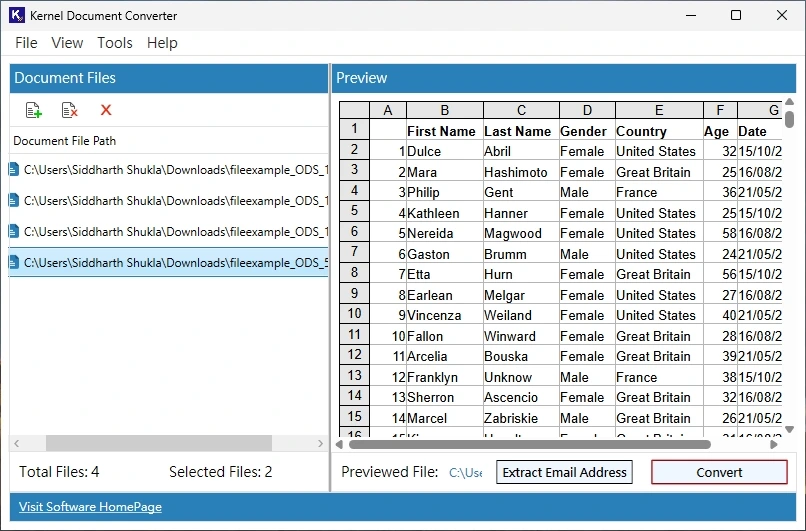This screenshot has height=531, width=806.
Task: Click the preview vertical scrollbar thumb
Action: (x=790, y=119)
